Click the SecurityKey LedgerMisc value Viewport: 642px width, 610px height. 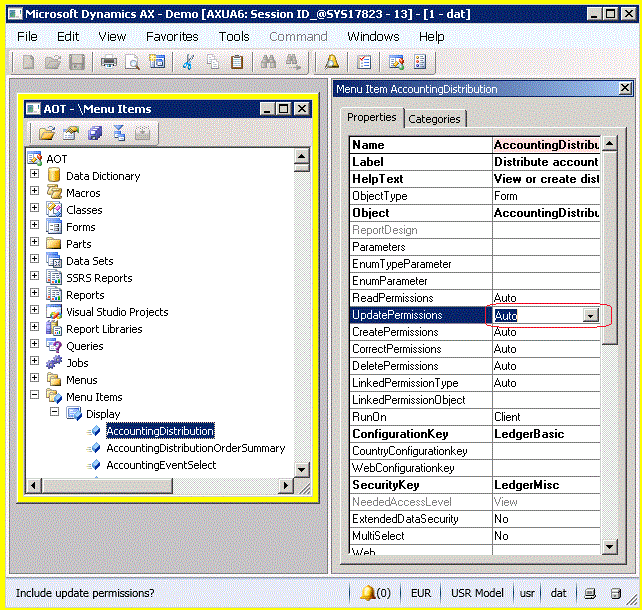tap(546, 485)
